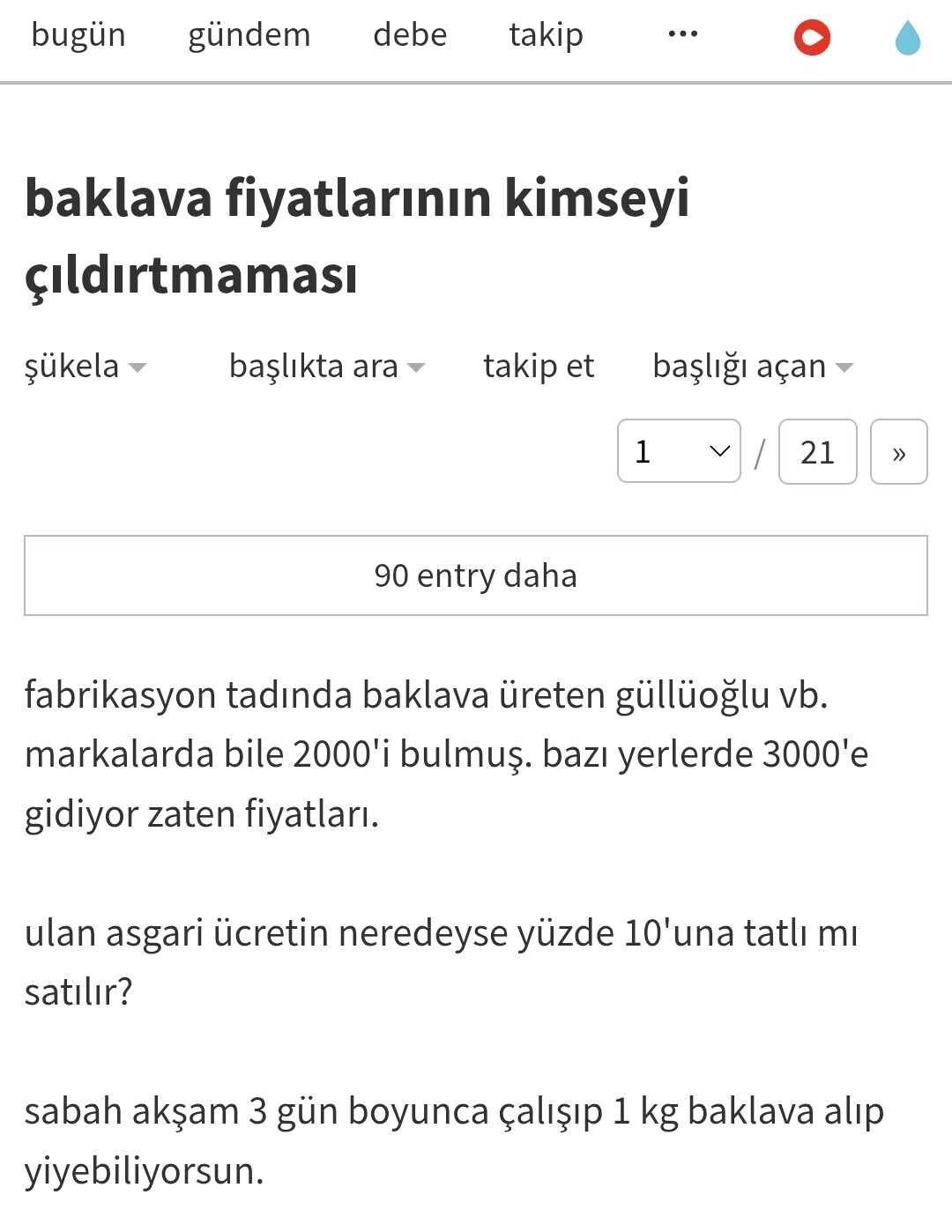The height and width of the screenshot is (1232, 952).
Task: Click the current page number 1
Action: pyautogui.click(x=644, y=451)
